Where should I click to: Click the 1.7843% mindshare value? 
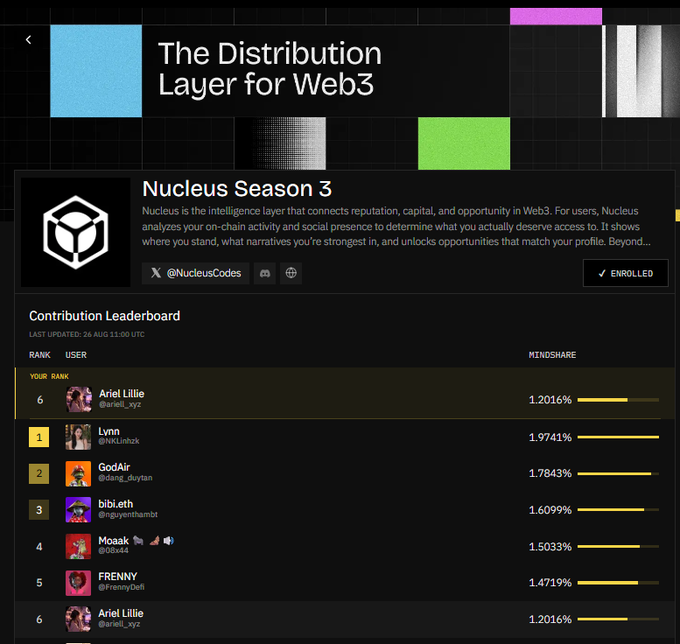coord(550,474)
